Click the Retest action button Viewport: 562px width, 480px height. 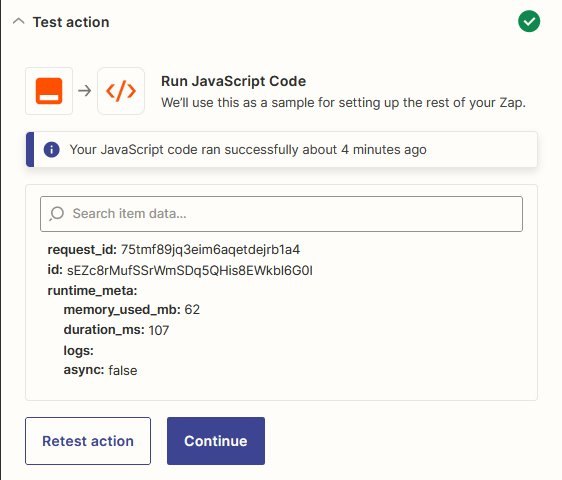tap(88, 441)
